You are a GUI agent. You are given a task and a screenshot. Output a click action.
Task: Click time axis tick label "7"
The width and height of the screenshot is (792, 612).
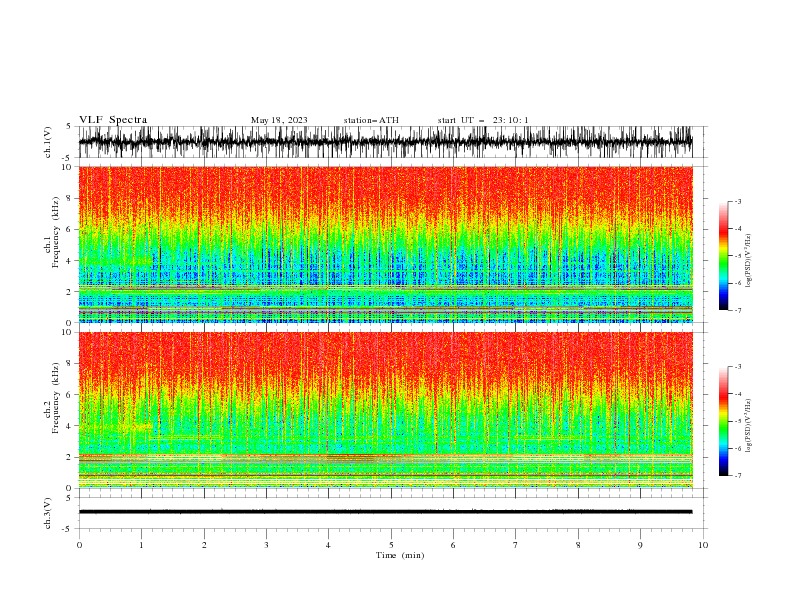[x=516, y=545]
